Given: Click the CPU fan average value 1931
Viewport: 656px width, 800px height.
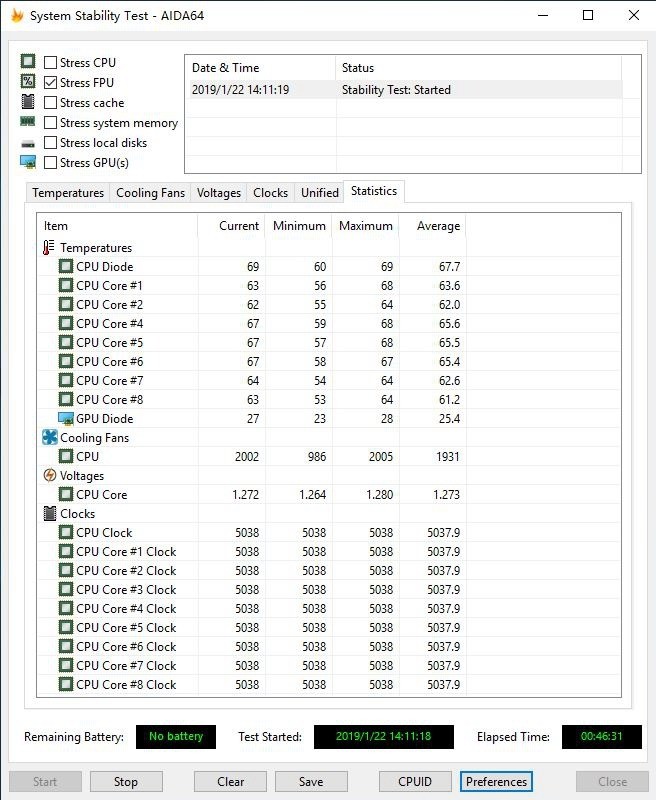Looking at the screenshot, I should coord(447,456).
